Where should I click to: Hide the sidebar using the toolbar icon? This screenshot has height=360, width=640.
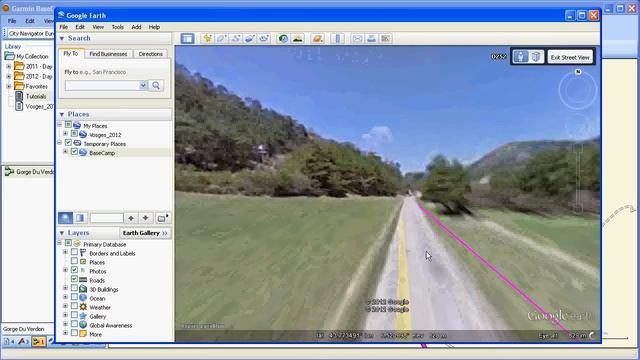pos(187,38)
